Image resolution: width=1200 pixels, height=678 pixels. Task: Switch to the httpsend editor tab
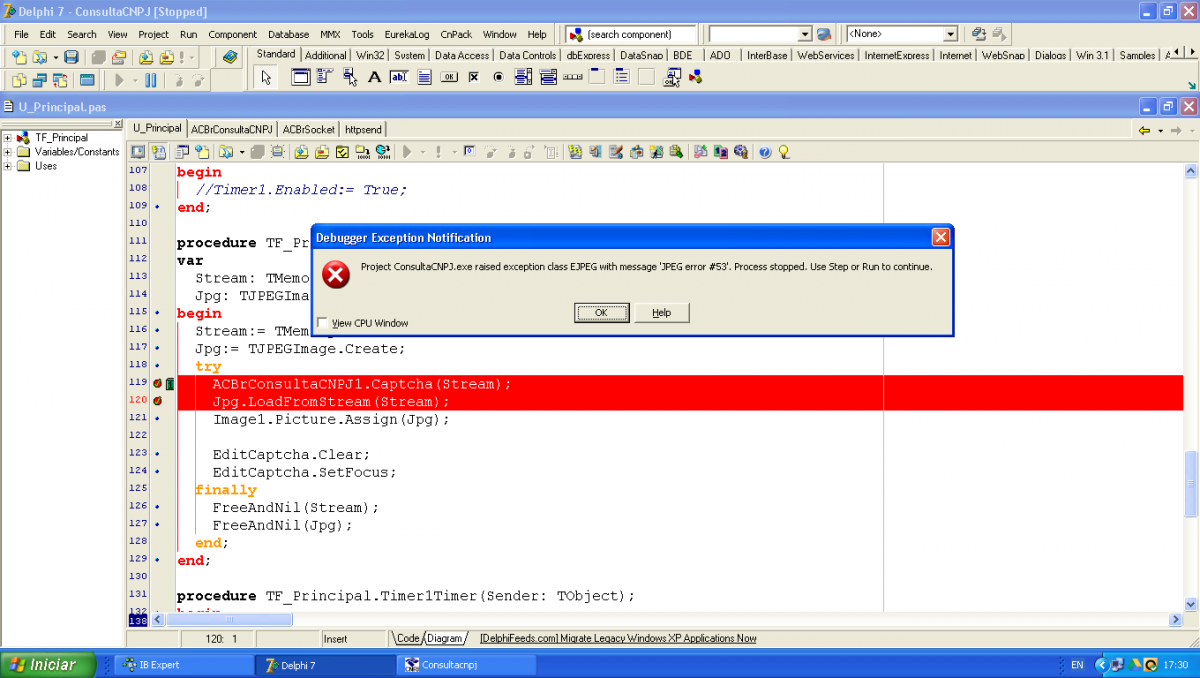tap(362, 129)
